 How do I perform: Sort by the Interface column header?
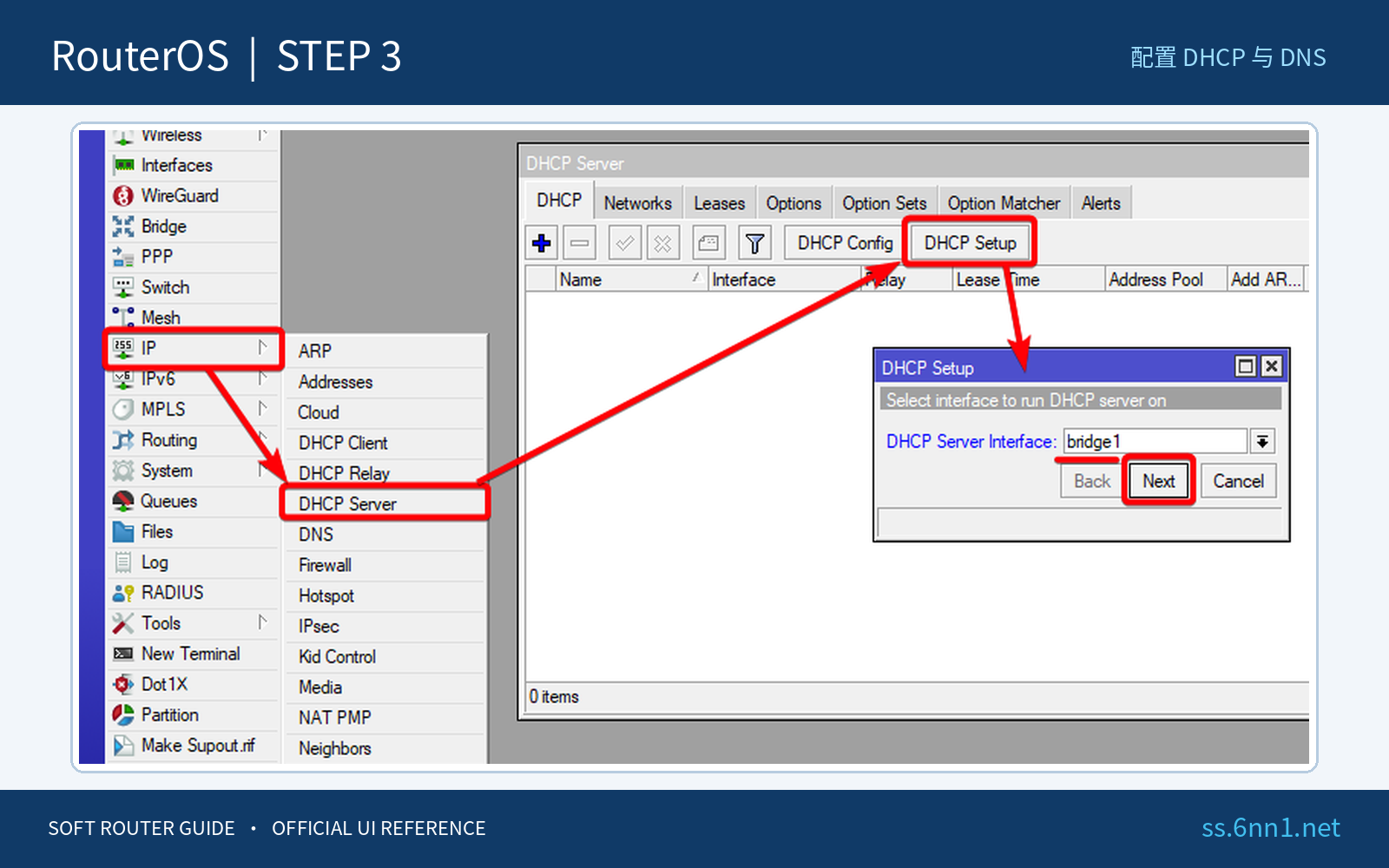tap(785, 279)
